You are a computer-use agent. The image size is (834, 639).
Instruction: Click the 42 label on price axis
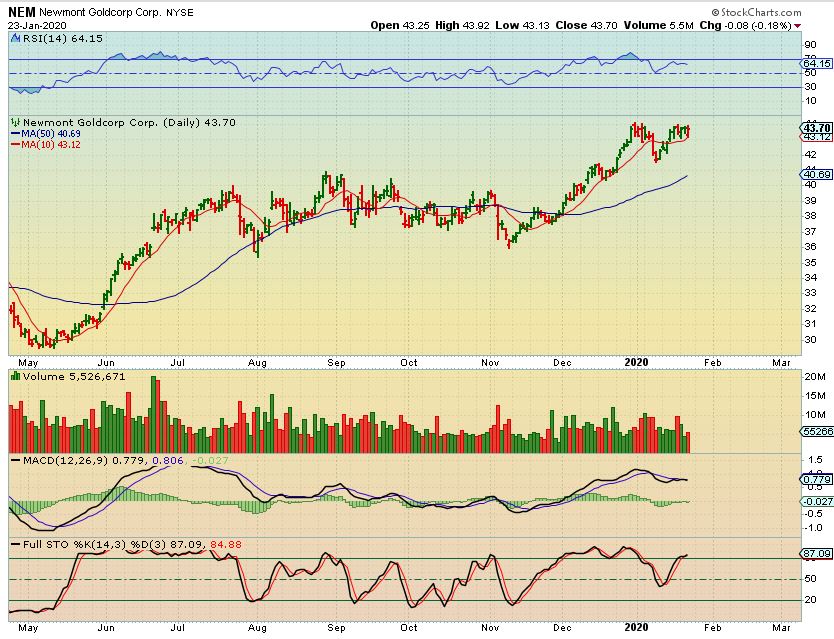[811, 154]
